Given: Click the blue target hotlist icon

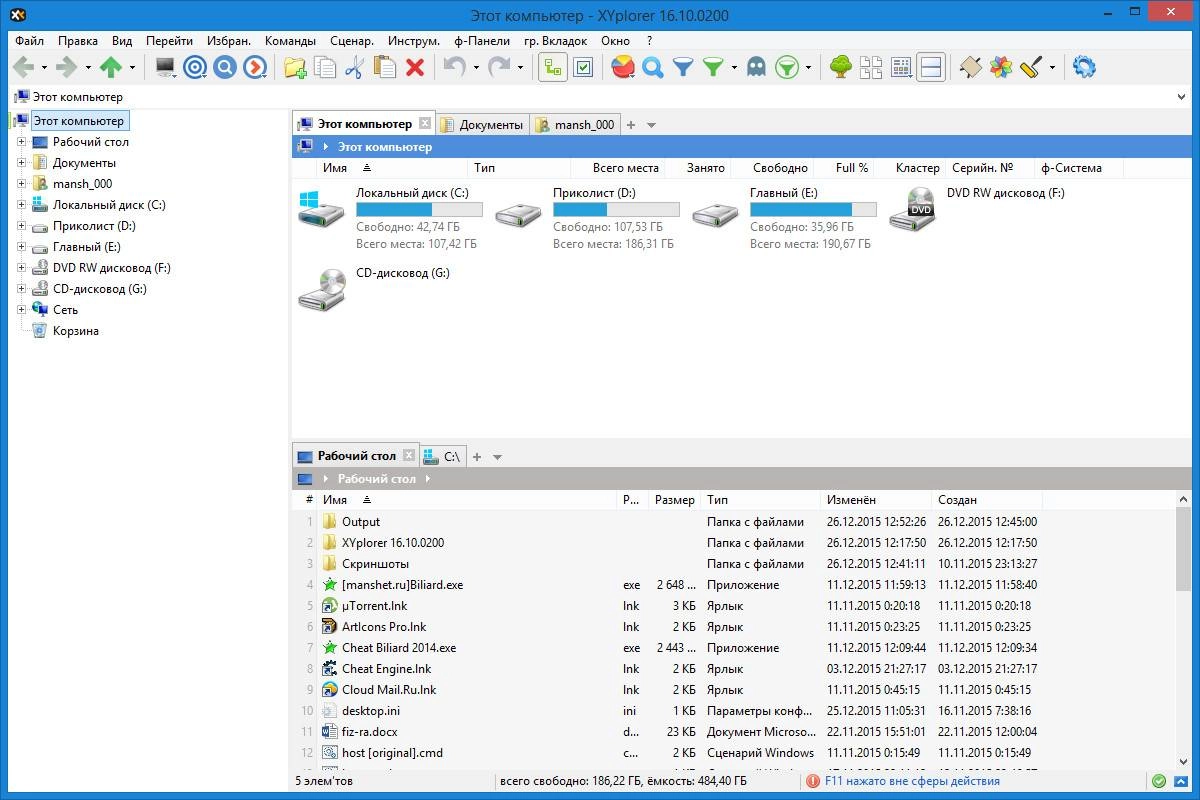Looking at the screenshot, I should (x=195, y=67).
